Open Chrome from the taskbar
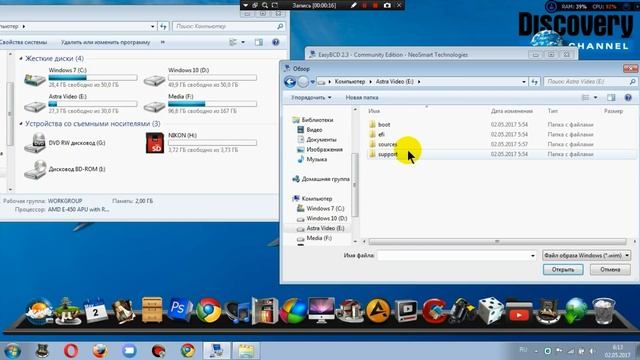The width and height of the screenshot is (640, 360). click(188, 351)
